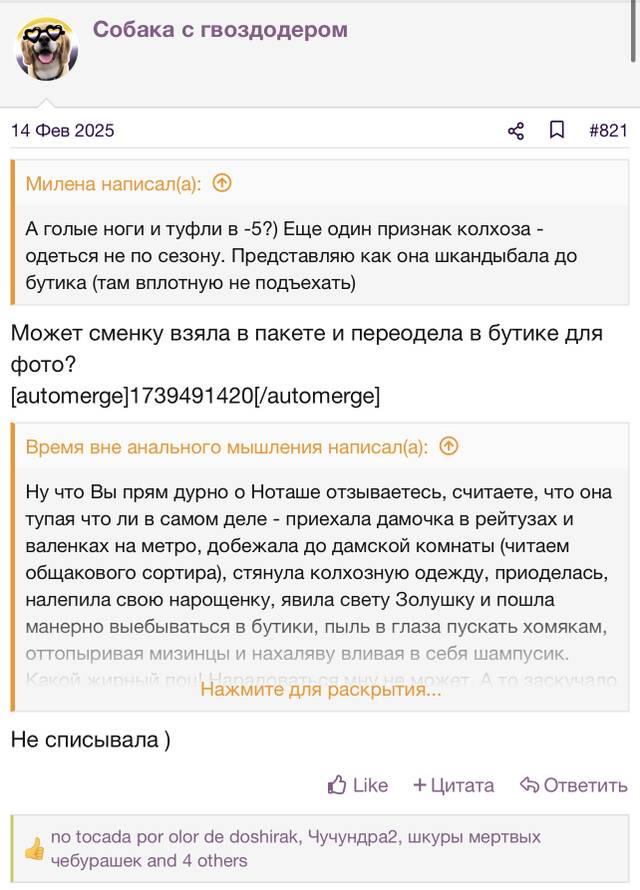Screen dimensions: 640x890
Task: Jump to Милена's original post via arrow icon
Action: click(222, 183)
